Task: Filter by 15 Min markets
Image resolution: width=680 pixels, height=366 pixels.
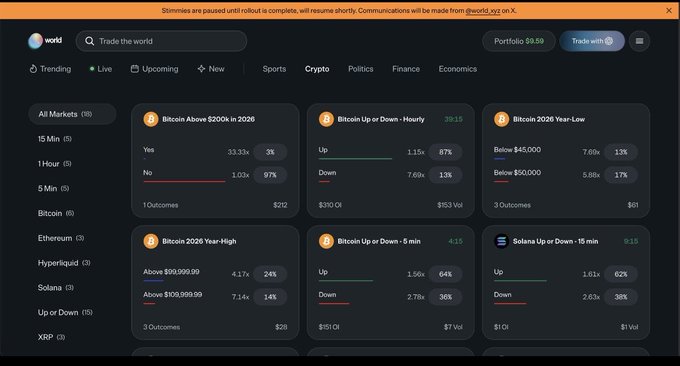Action: (55, 139)
